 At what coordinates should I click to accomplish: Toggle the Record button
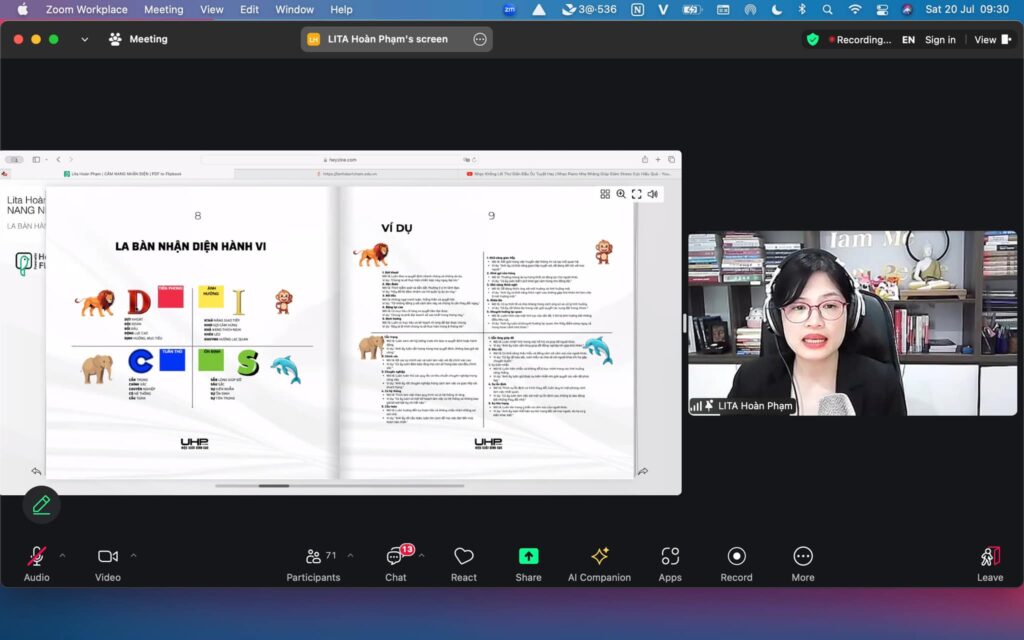click(736, 557)
